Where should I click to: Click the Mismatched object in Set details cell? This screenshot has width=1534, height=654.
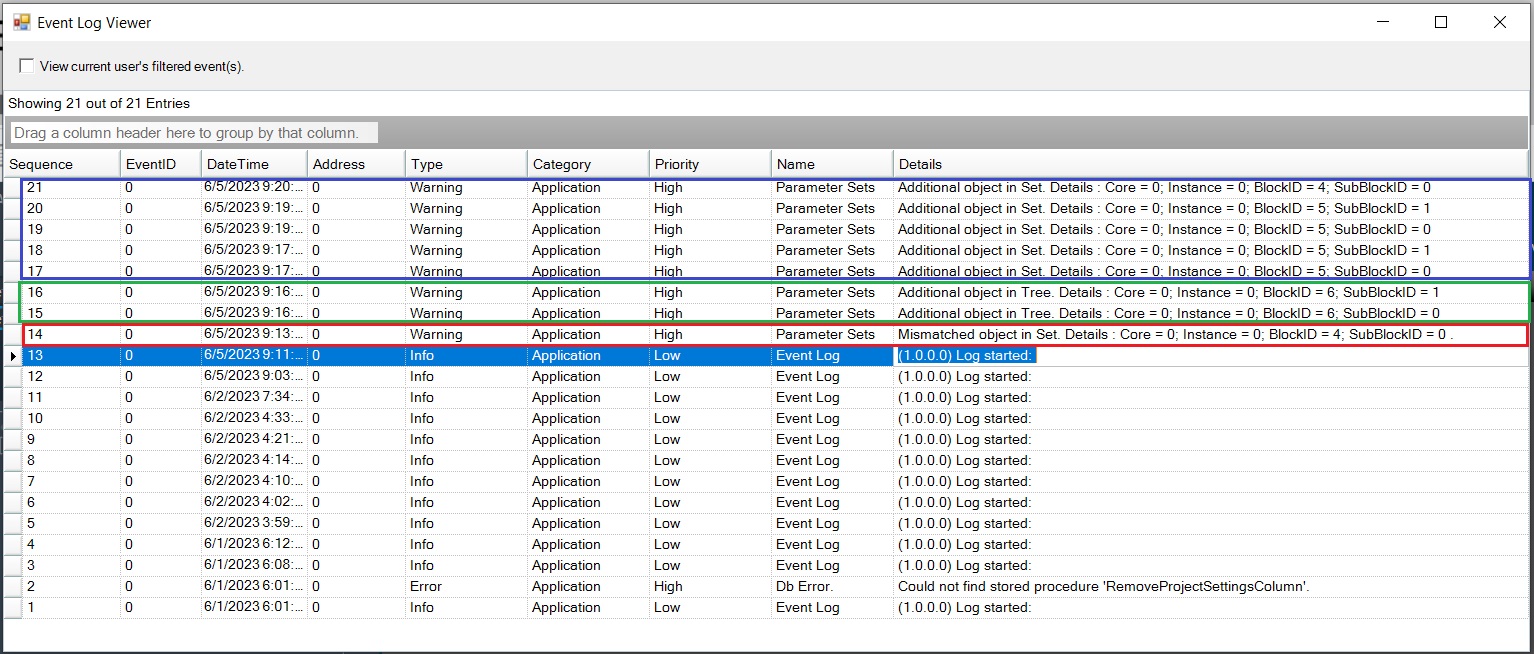[x=1210, y=334]
